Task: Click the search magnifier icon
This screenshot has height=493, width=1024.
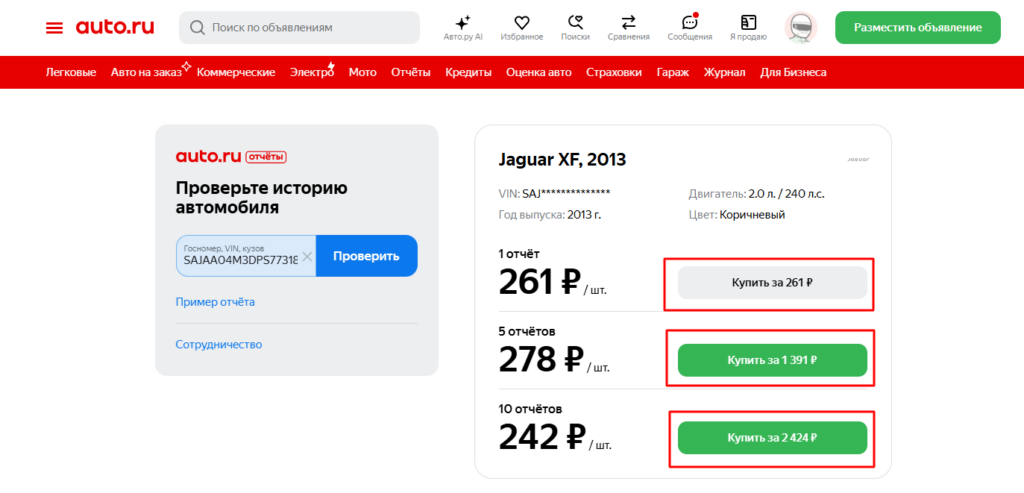Action: (x=197, y=27)
